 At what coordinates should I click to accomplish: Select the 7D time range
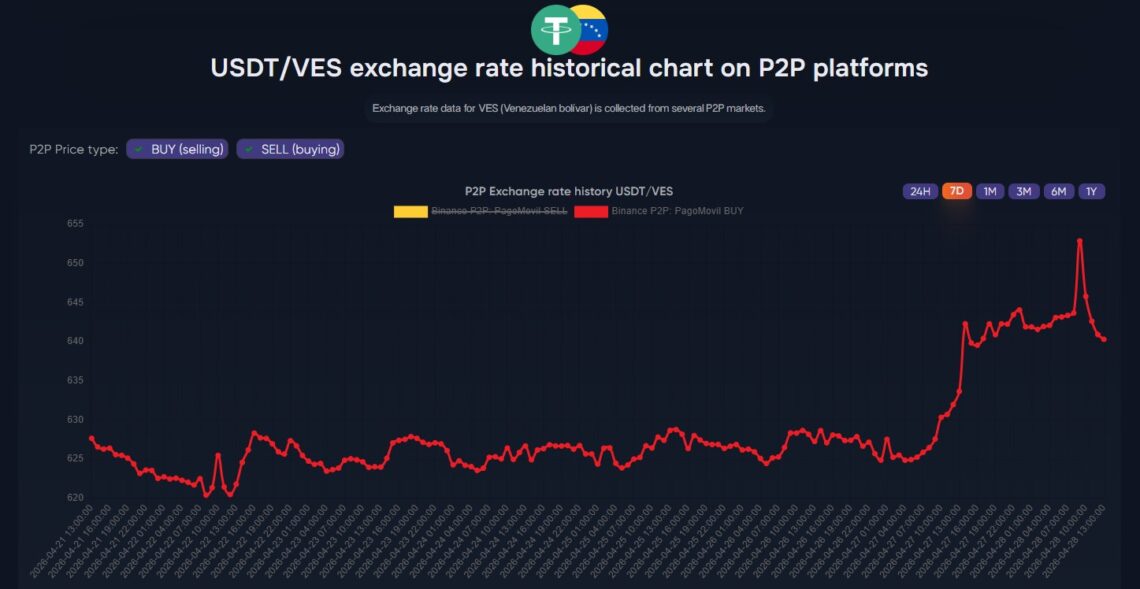[957, 191]
